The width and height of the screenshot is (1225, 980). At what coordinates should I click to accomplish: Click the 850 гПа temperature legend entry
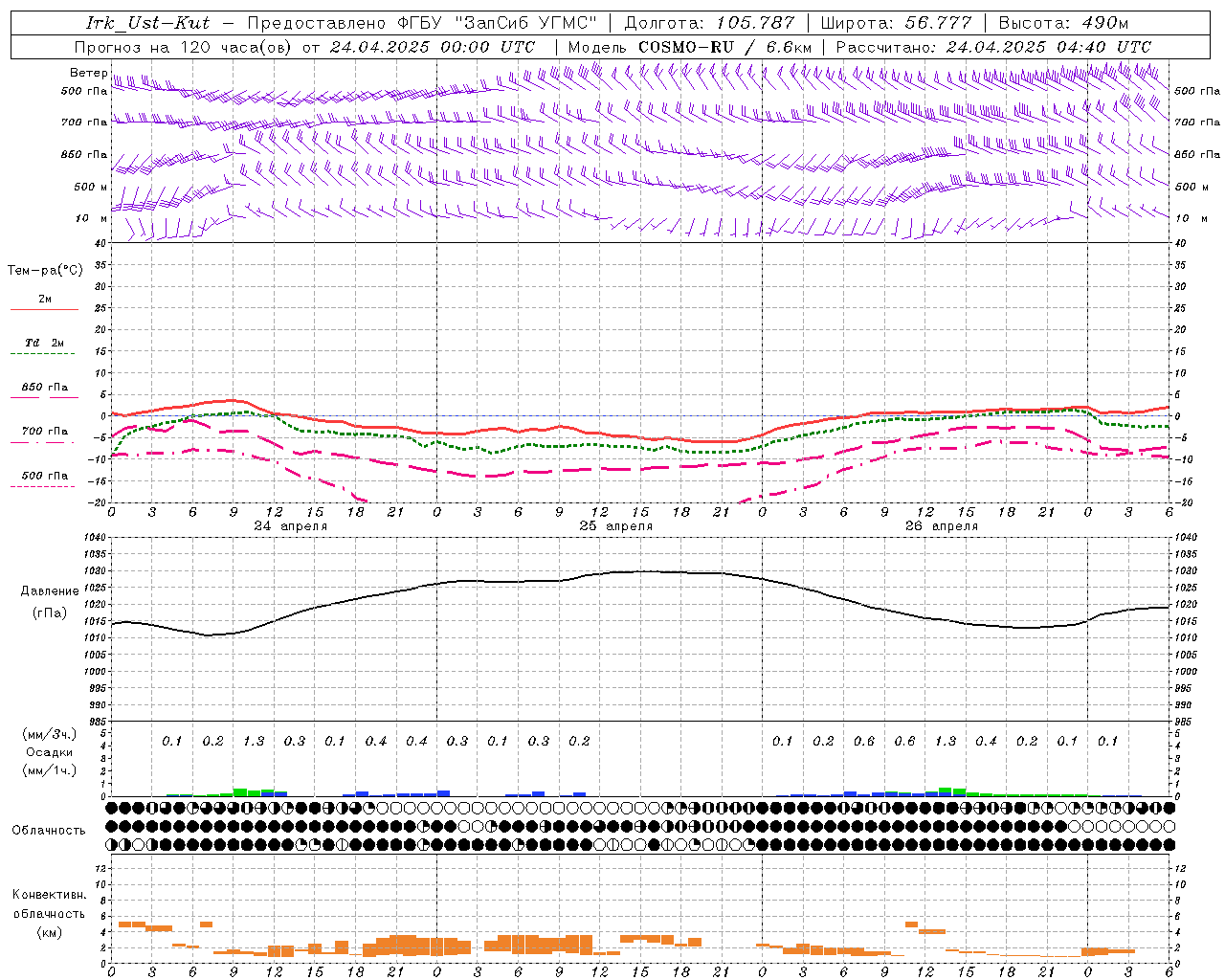pyautogui.click(x=44, y=388)
